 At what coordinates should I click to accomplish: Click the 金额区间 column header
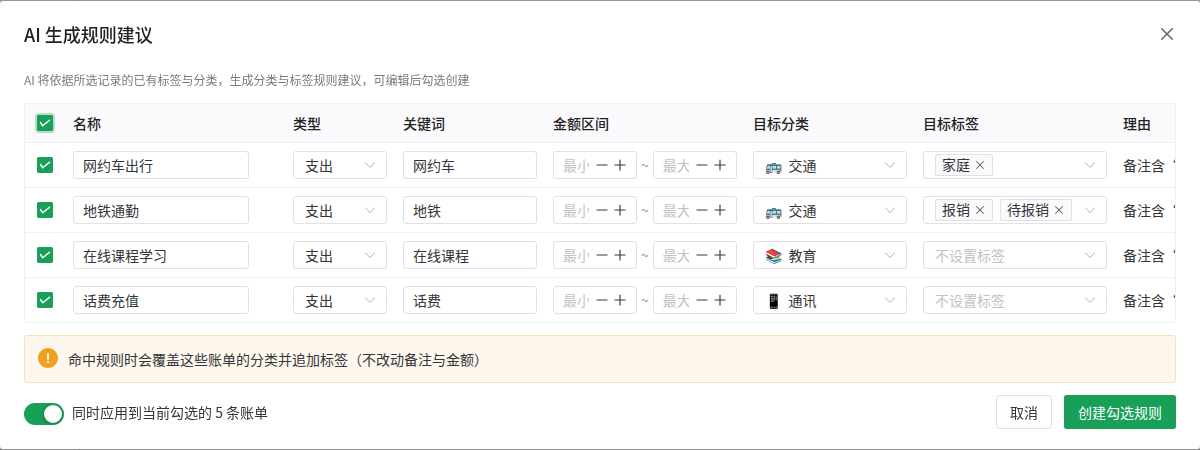(581, 124)
